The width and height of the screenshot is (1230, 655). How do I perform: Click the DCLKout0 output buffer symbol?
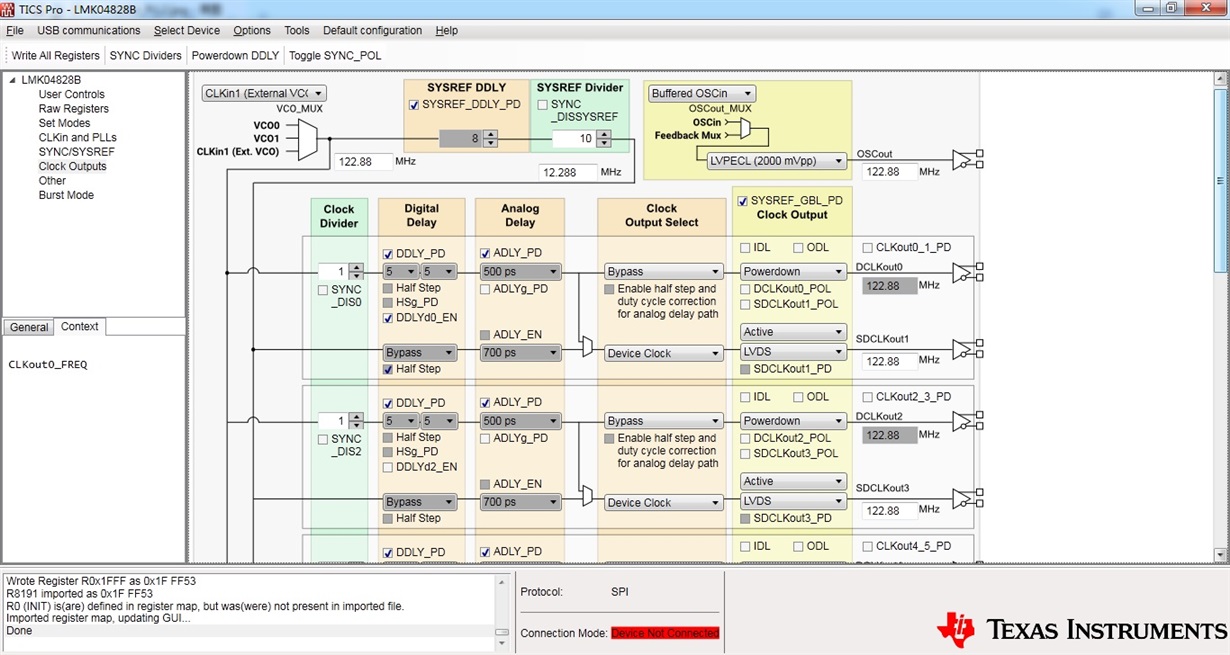[967, 272]
